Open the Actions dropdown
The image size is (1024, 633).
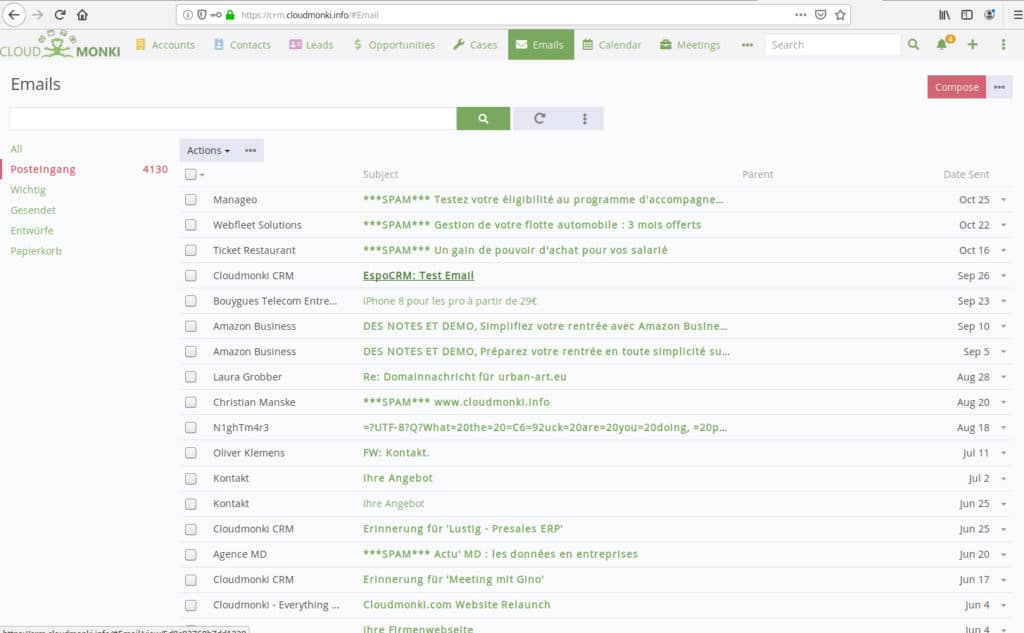208,150
